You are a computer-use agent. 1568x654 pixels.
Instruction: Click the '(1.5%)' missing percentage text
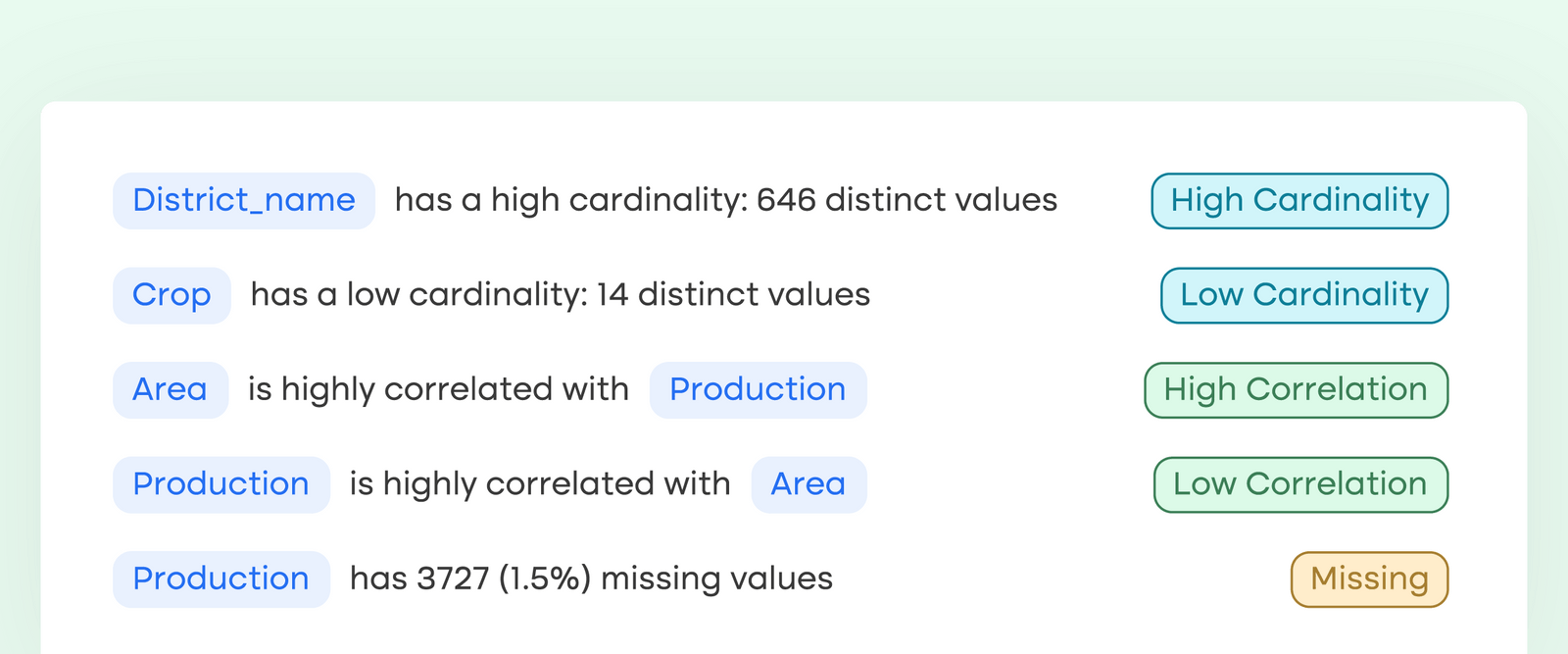[x=544, y=579]
